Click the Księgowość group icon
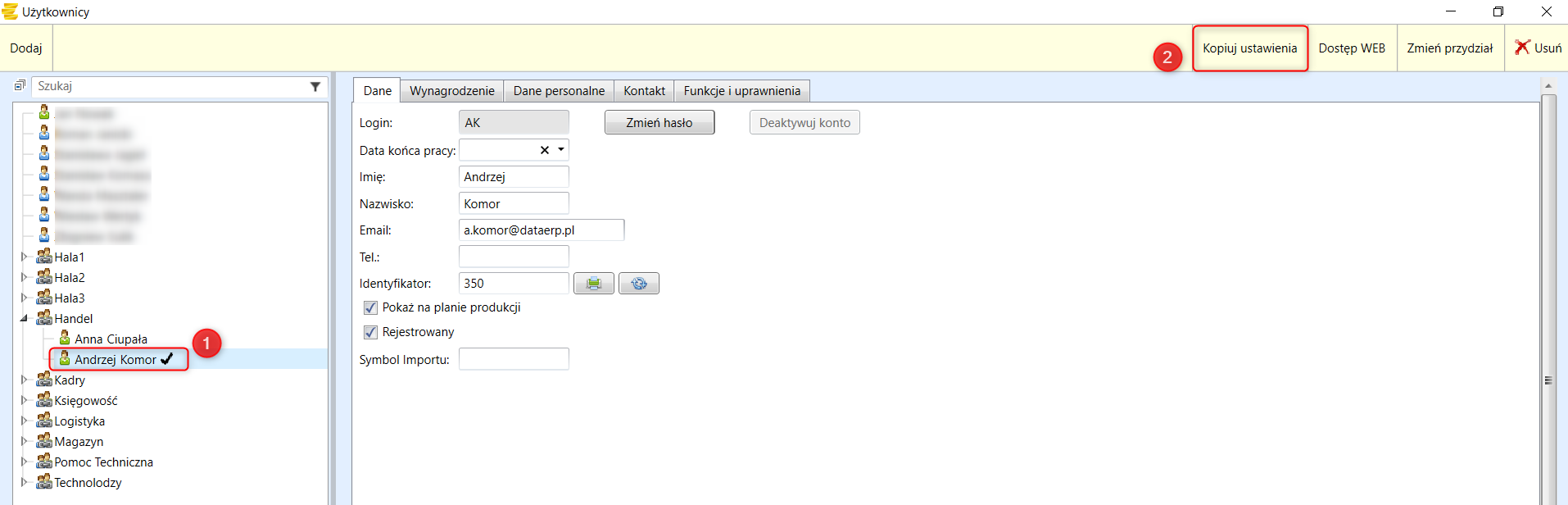This screenshot has width=1568, height=505. point(44,400)
